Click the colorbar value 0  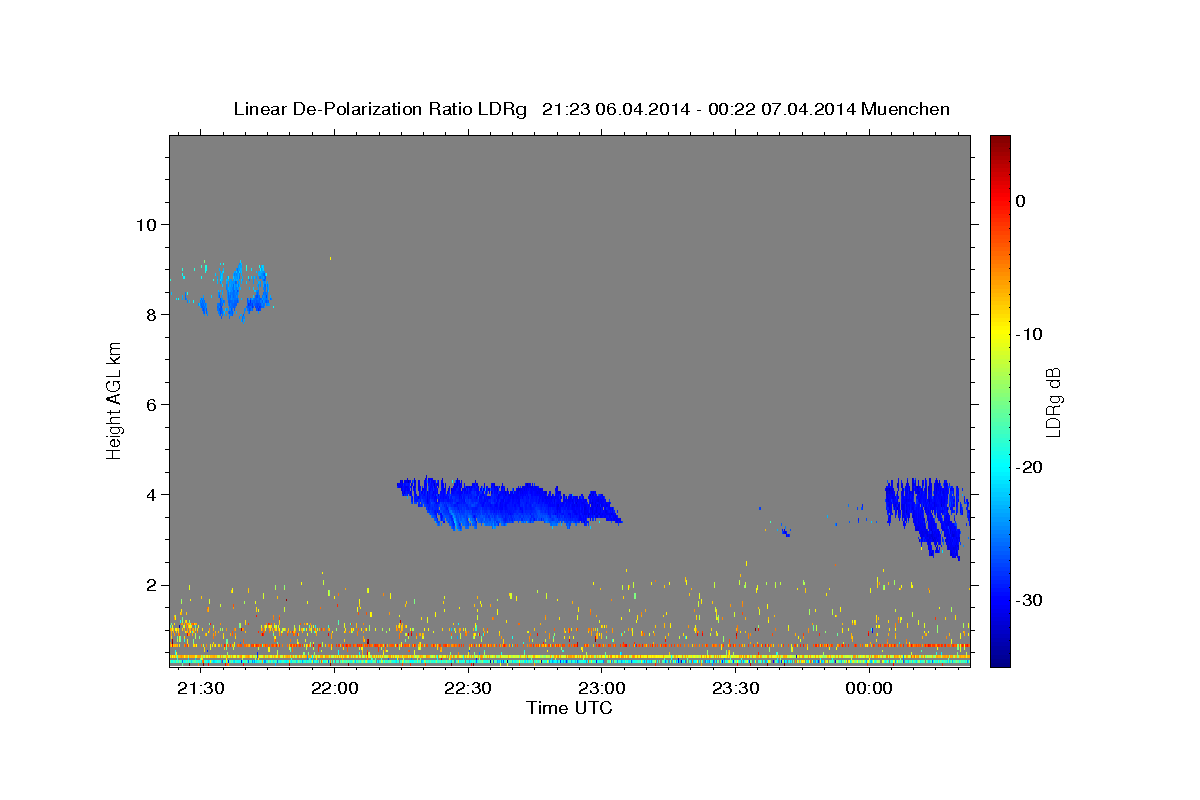pyautogui.click(x=1021, y=201)
